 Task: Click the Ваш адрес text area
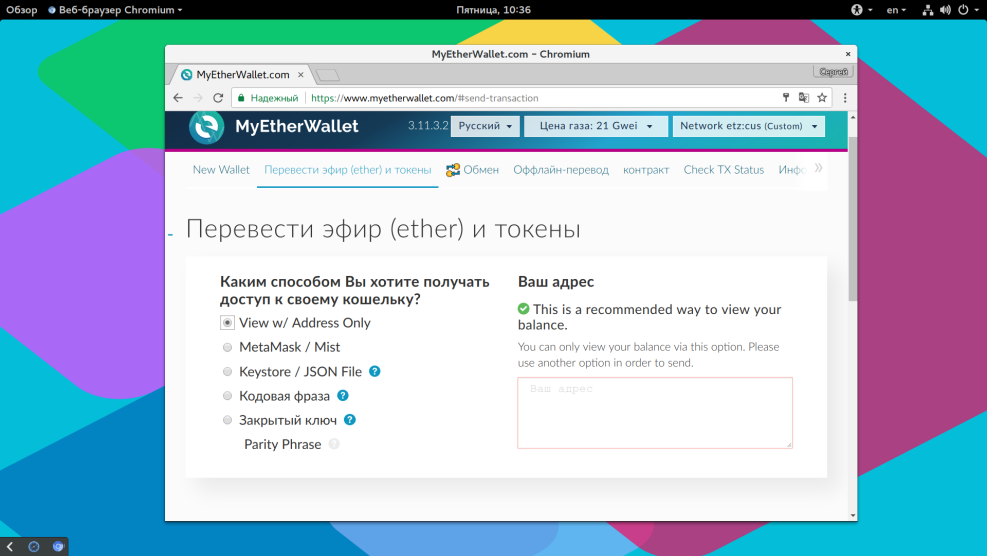click(x=655, y=413)
